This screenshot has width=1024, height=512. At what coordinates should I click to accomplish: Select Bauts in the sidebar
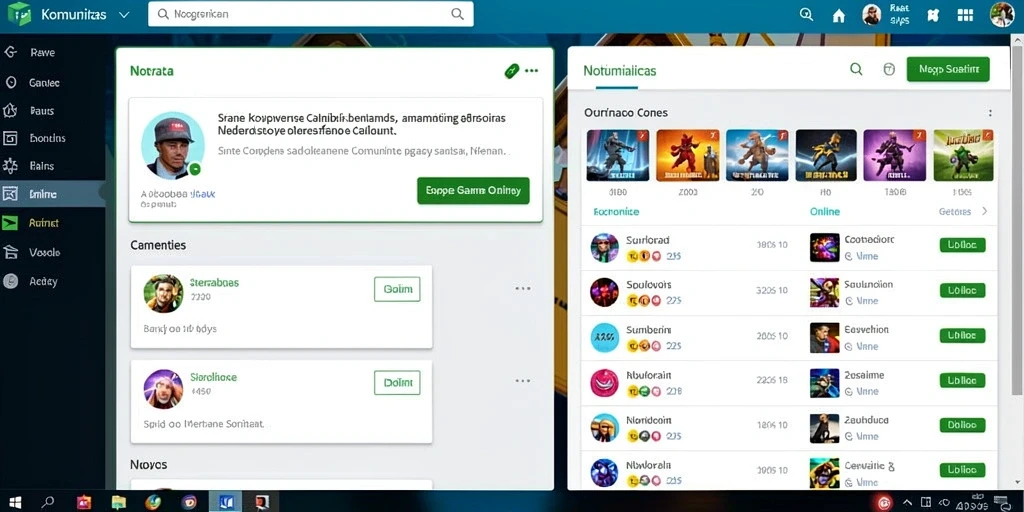(52, 111)
